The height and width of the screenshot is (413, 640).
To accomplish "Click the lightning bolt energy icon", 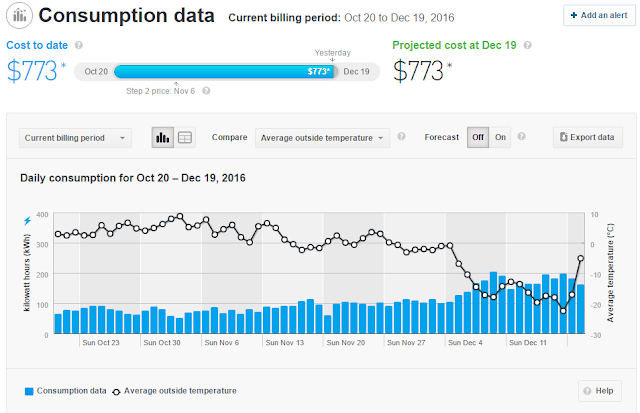I will (27, 221).
